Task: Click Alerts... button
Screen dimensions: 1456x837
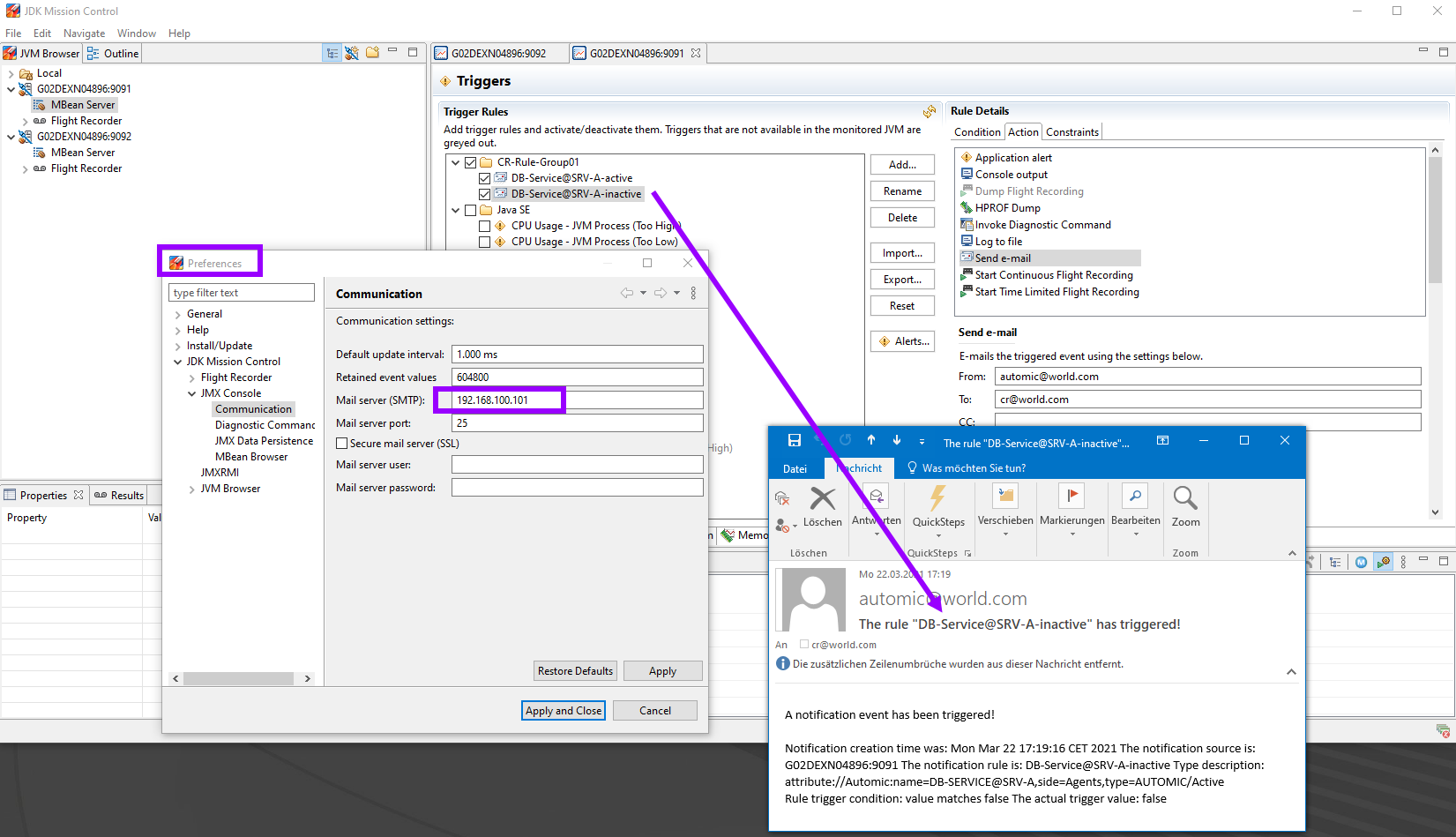Action: 902,341
